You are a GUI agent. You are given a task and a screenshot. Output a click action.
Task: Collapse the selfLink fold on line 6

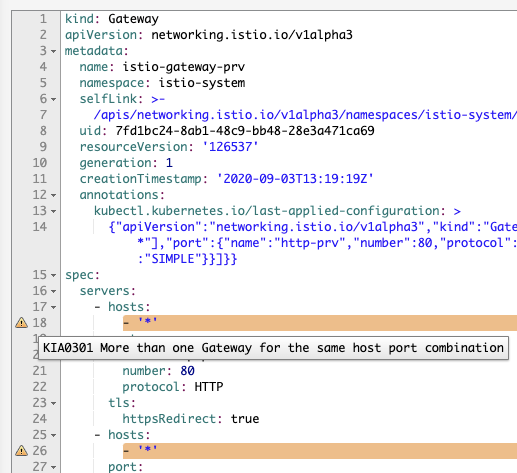(x=53, y=99)
